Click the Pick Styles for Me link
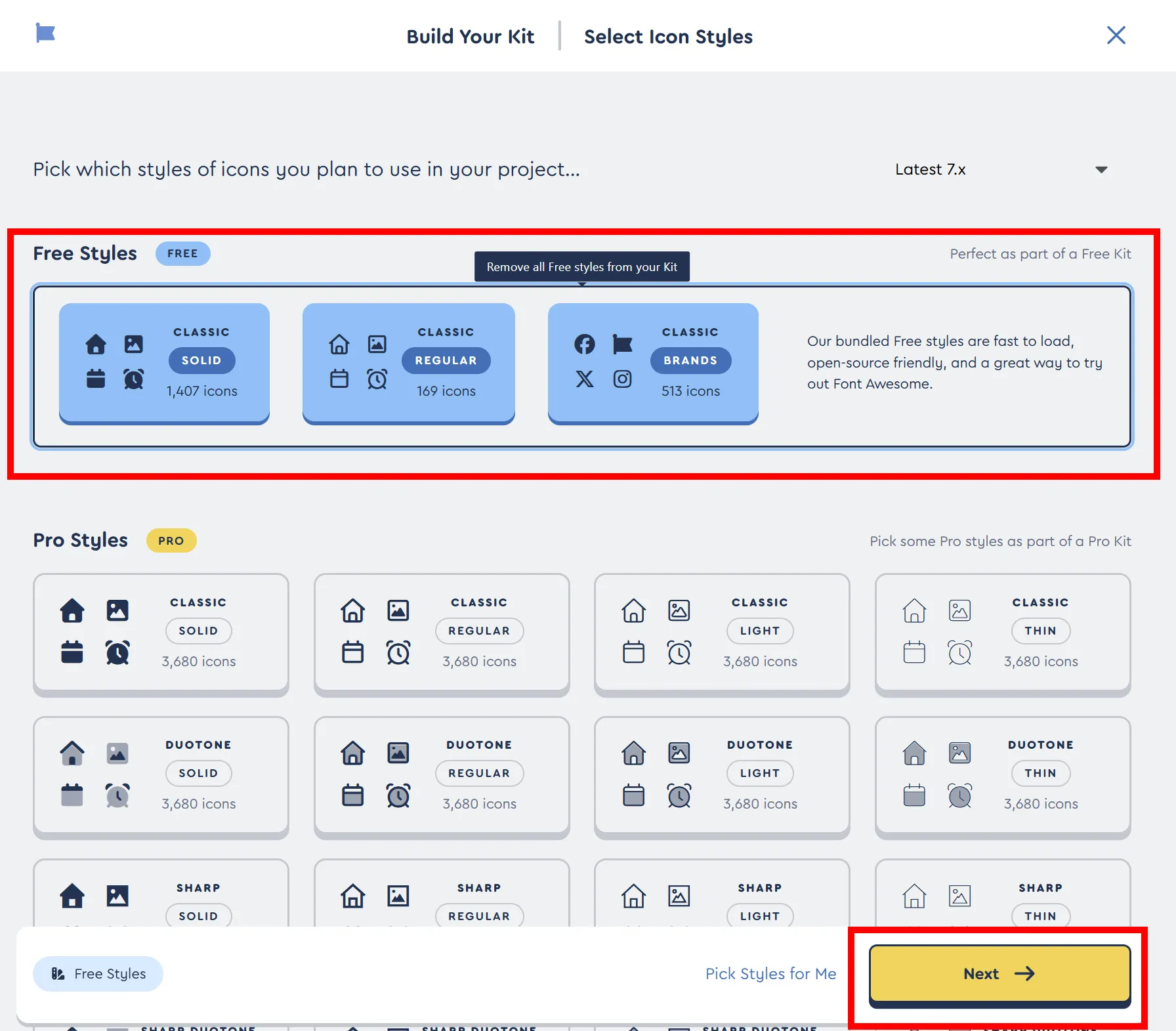1176x1031 pixels. point(770,974)
